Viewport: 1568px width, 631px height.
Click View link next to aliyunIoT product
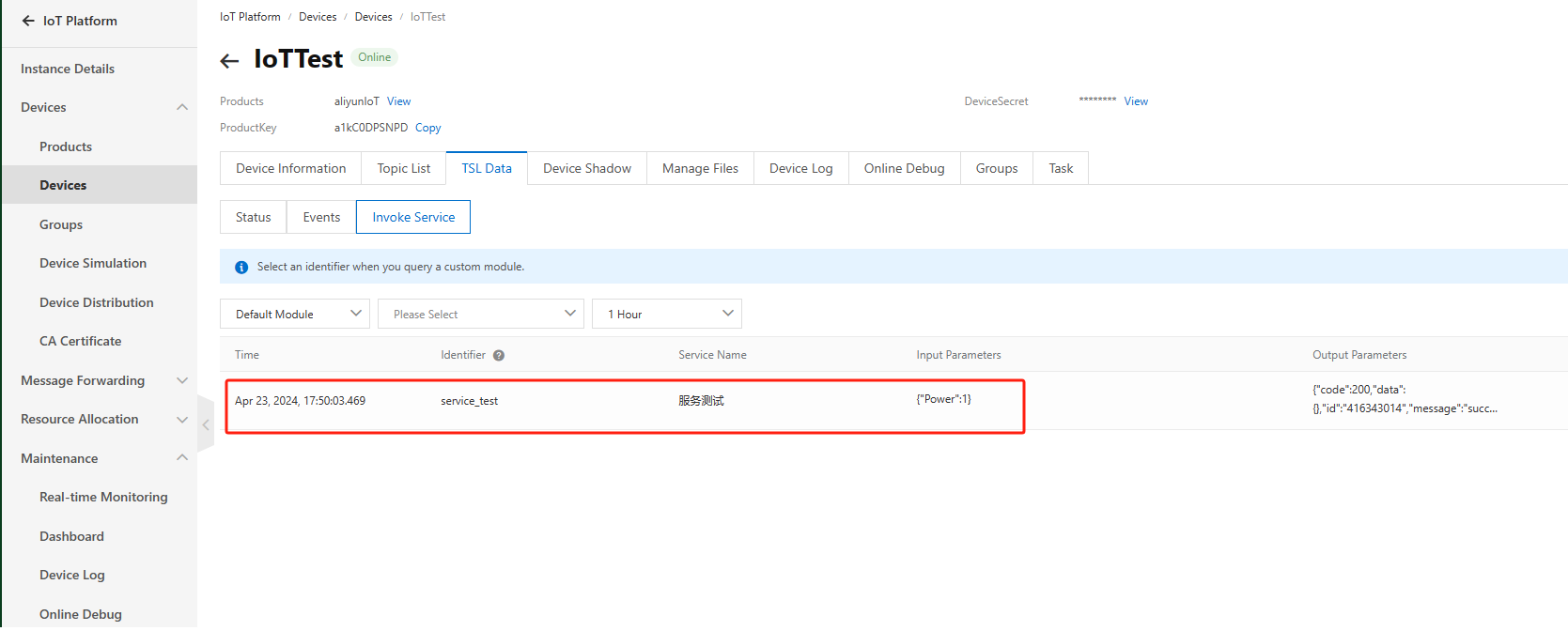(399, 101)
